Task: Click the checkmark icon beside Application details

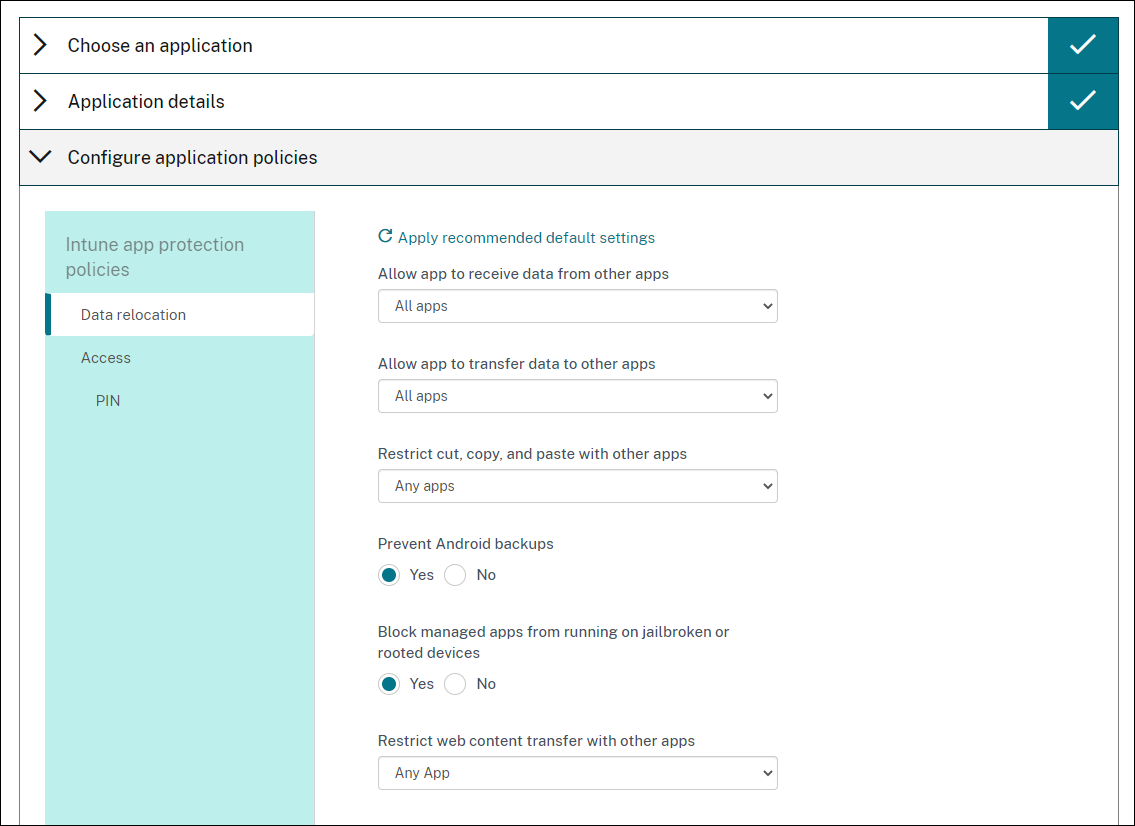Action: (1082, 101)
